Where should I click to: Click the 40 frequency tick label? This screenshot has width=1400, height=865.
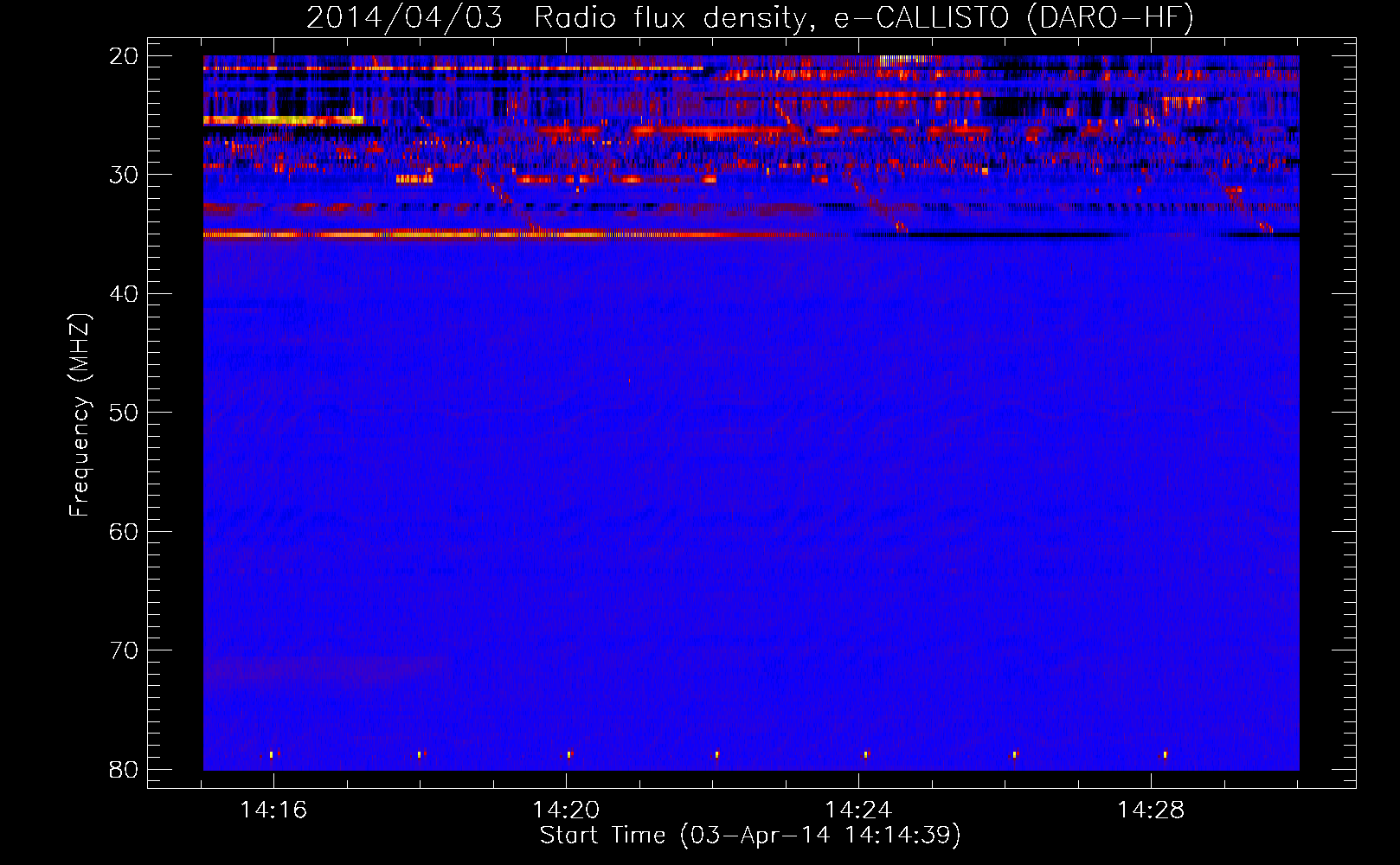pyautogui.click(x=124, y=294)
